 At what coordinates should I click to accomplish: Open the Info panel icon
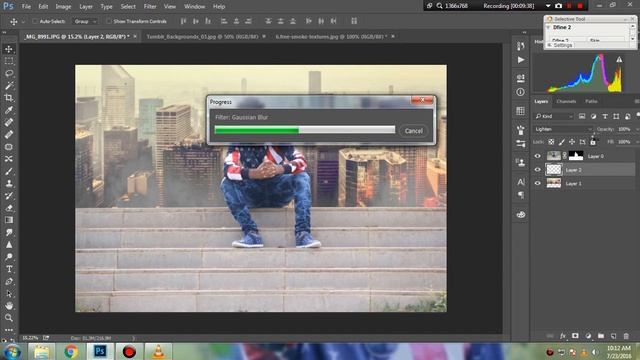520,92
